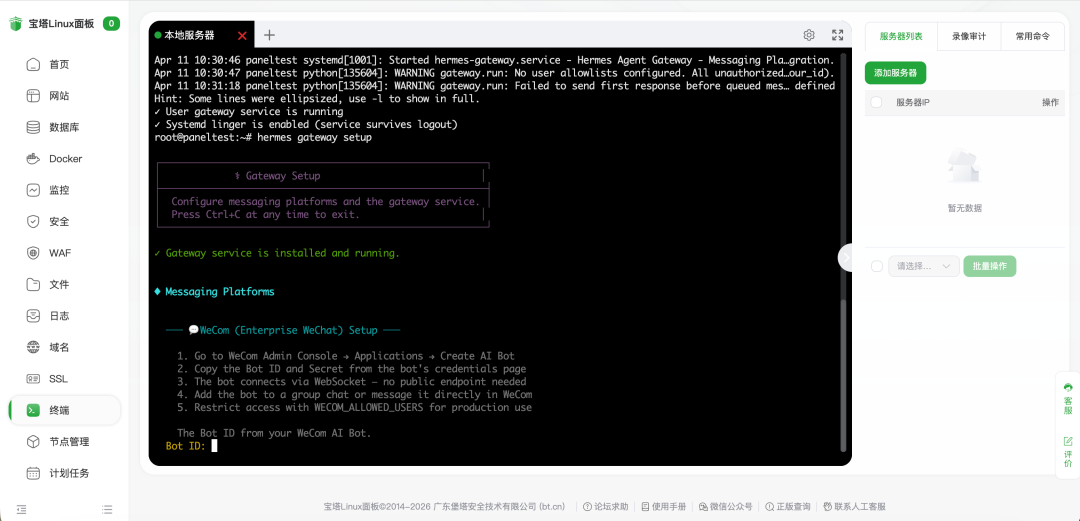
Task: Close the 本地服务器 terminal tab
Action: 242,36
